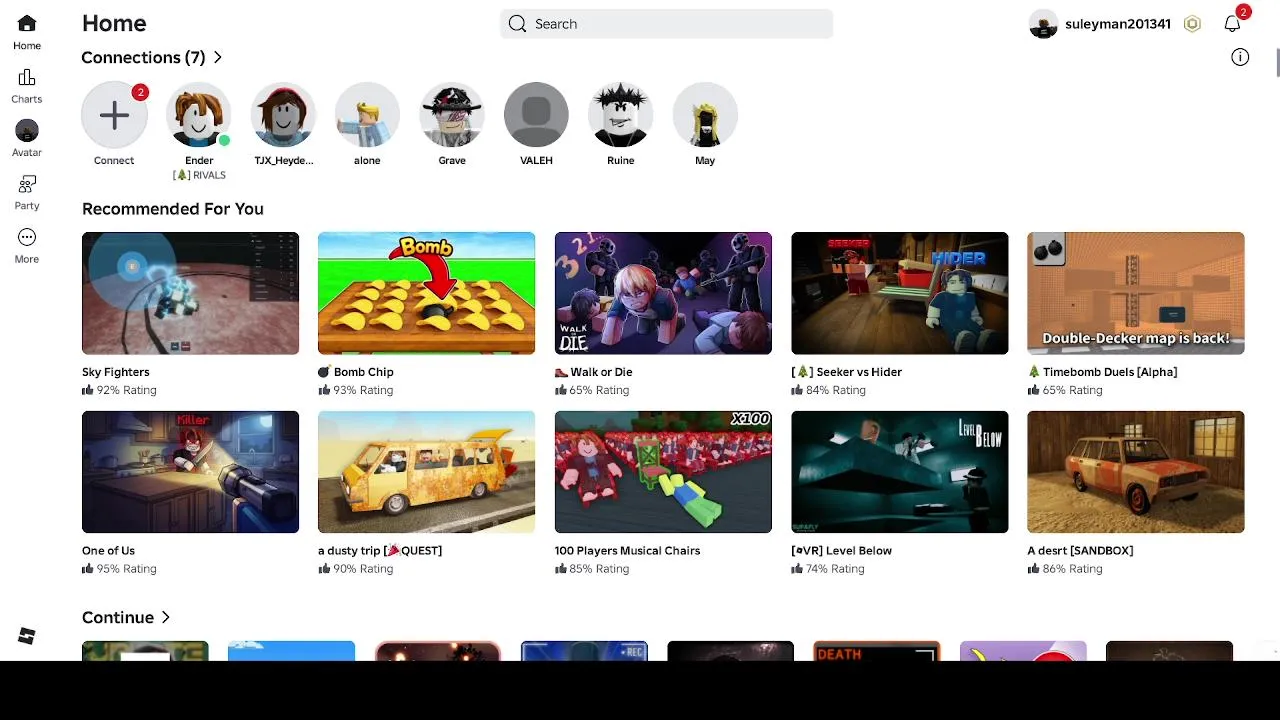Viewport: 1280px width, 720px height.
Task: Click the Seeker vs Hider game thumbnail
Action: [x=899, y=293]
